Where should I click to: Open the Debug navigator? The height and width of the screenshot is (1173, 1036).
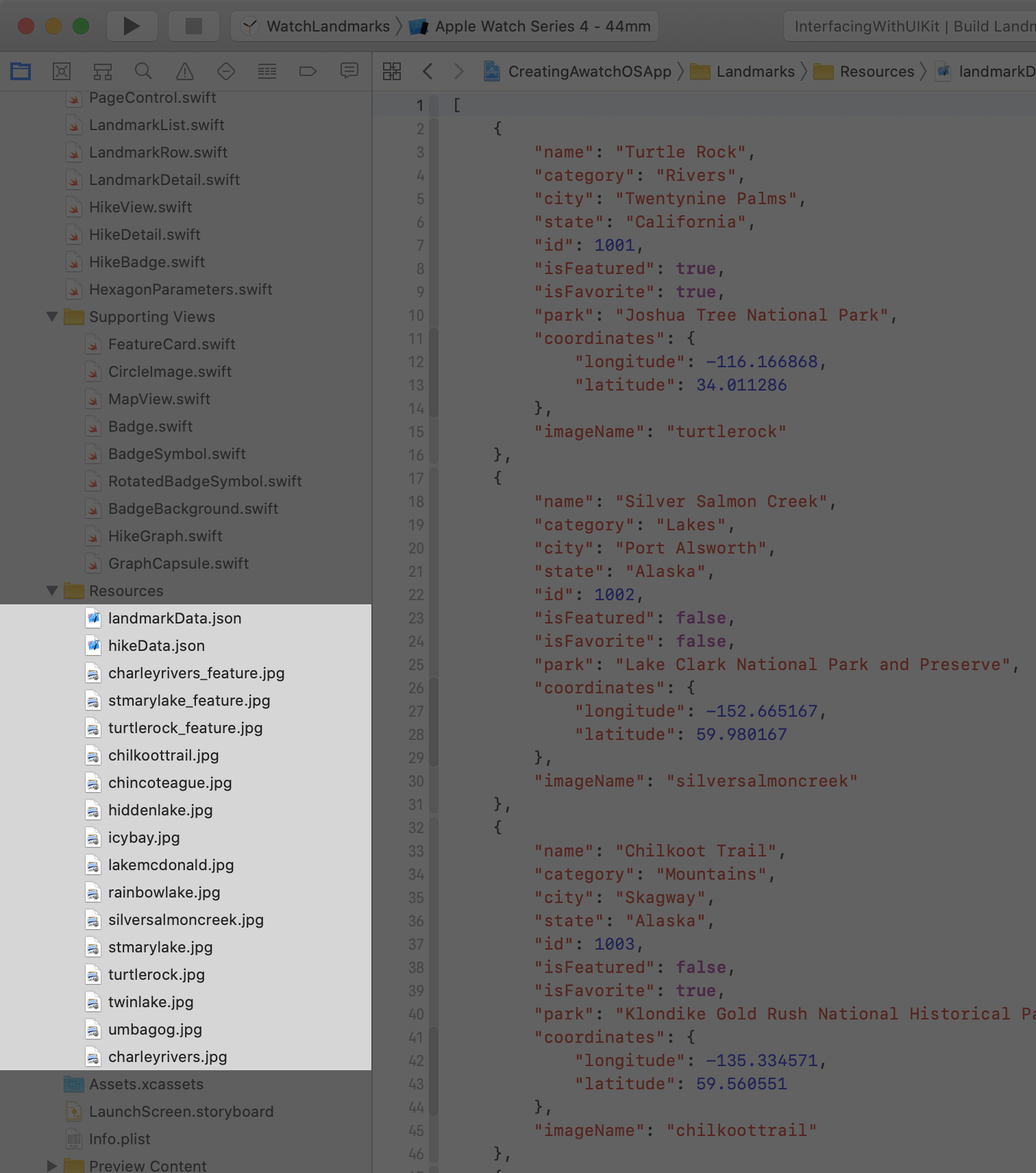267,71
